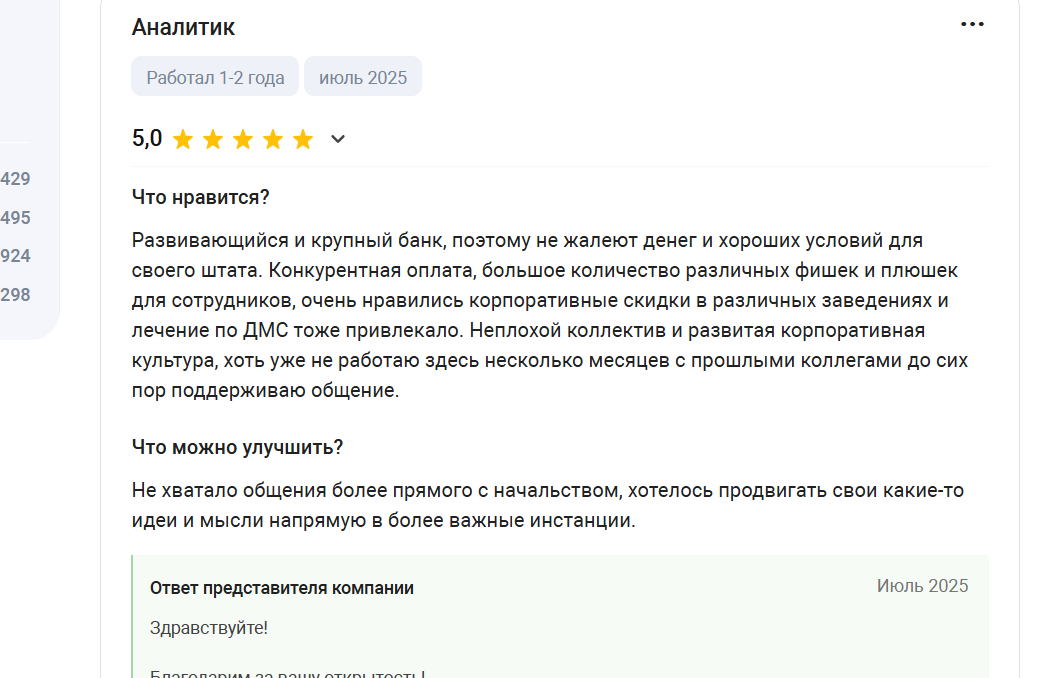The image size is (1057, 678).
Task: Click 'Ответ представителя компании' reply header
Action: pos(282,588)
